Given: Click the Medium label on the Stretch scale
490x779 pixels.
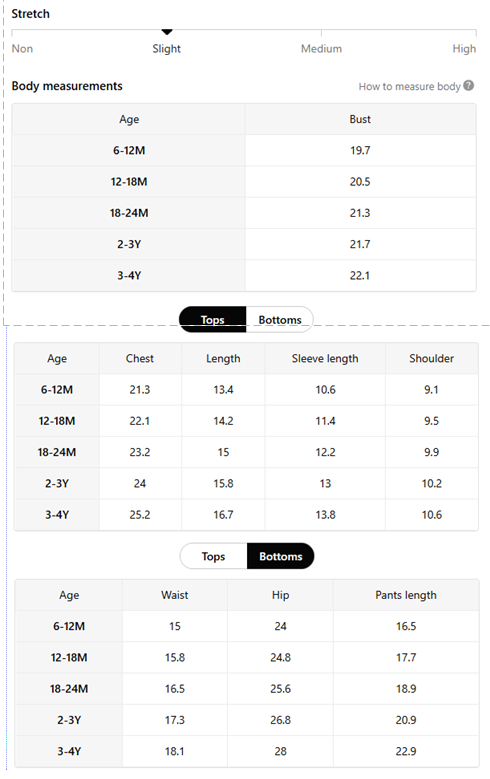Looking at the screenshot, I should point(322,49).
